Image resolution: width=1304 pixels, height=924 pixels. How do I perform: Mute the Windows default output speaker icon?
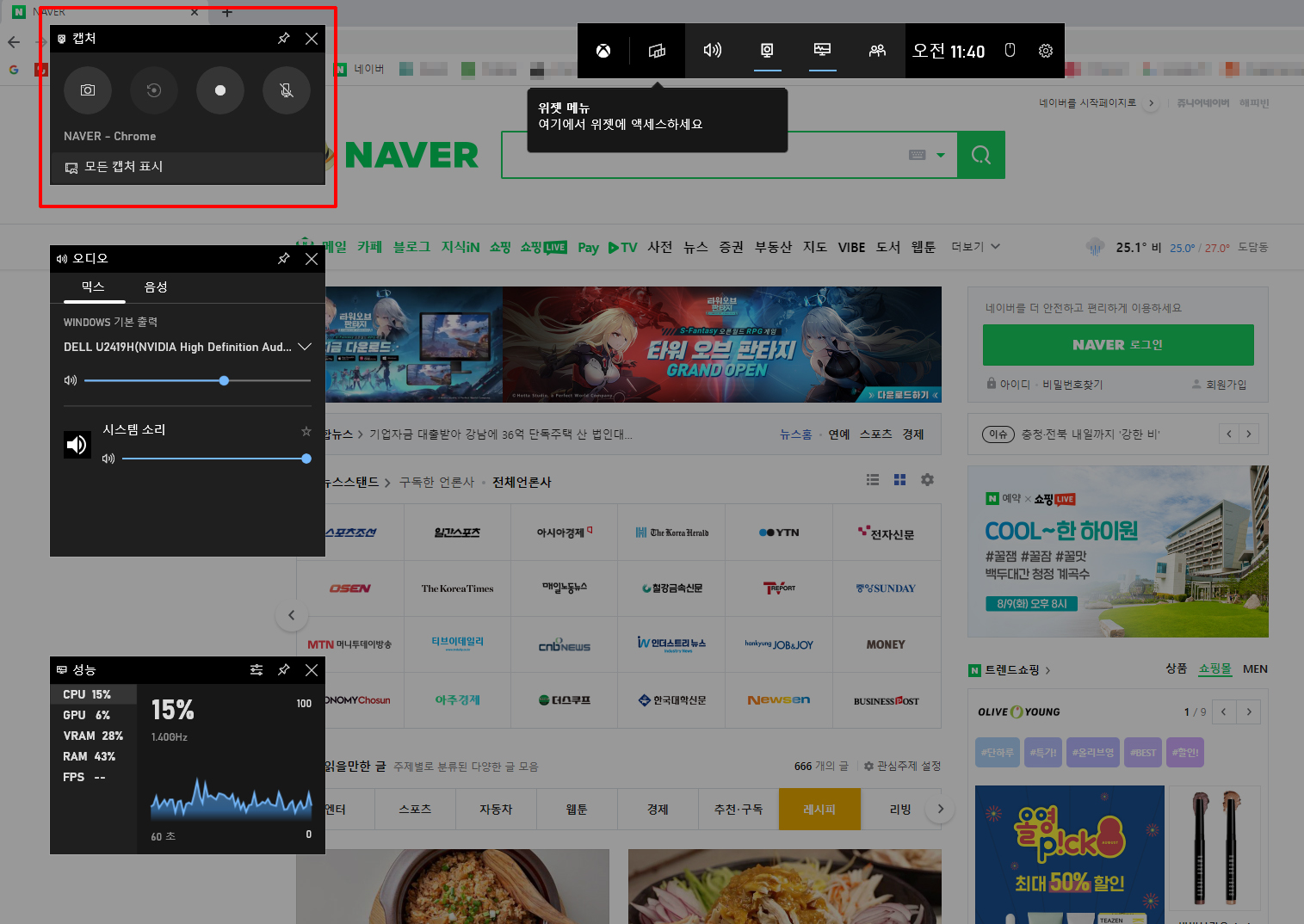71,380
